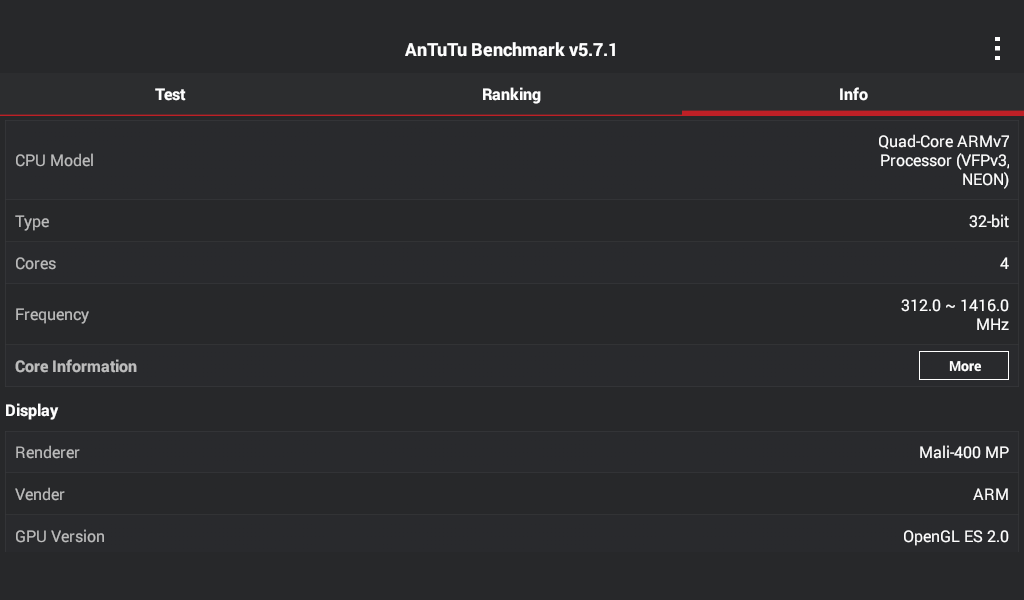Select the Info tab
The width and height of the screenshot is (1024, 600).
[853, 94]
